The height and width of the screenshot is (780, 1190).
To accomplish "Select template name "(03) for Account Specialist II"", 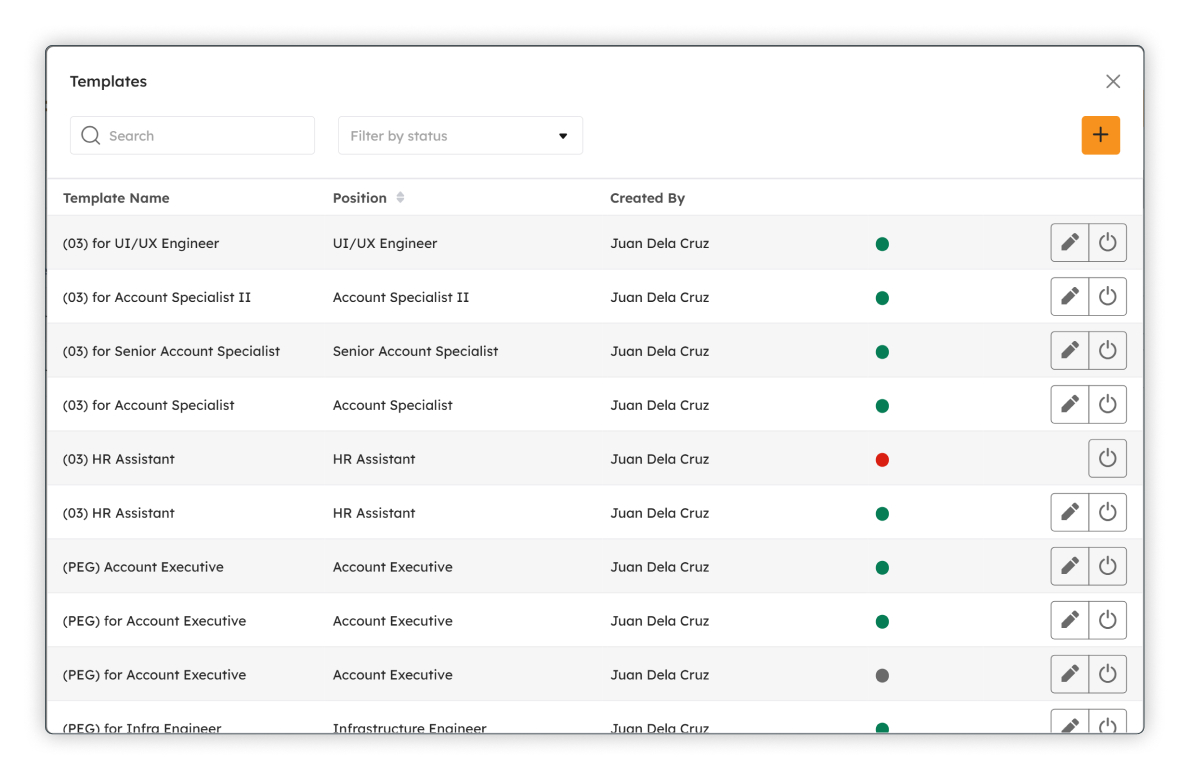I will point(156,297).
